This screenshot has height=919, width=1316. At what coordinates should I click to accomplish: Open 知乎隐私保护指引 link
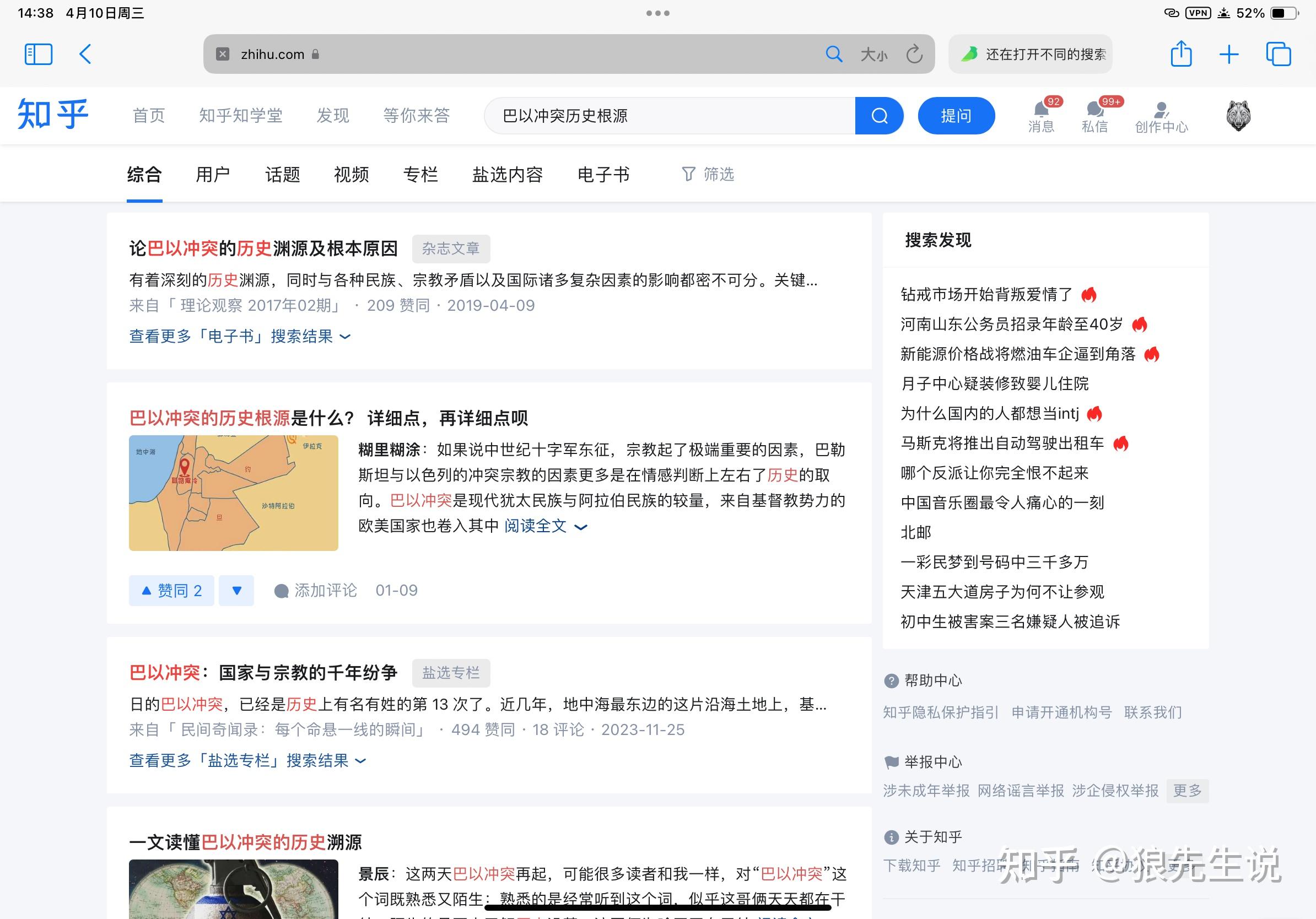(x=941, y=713)
